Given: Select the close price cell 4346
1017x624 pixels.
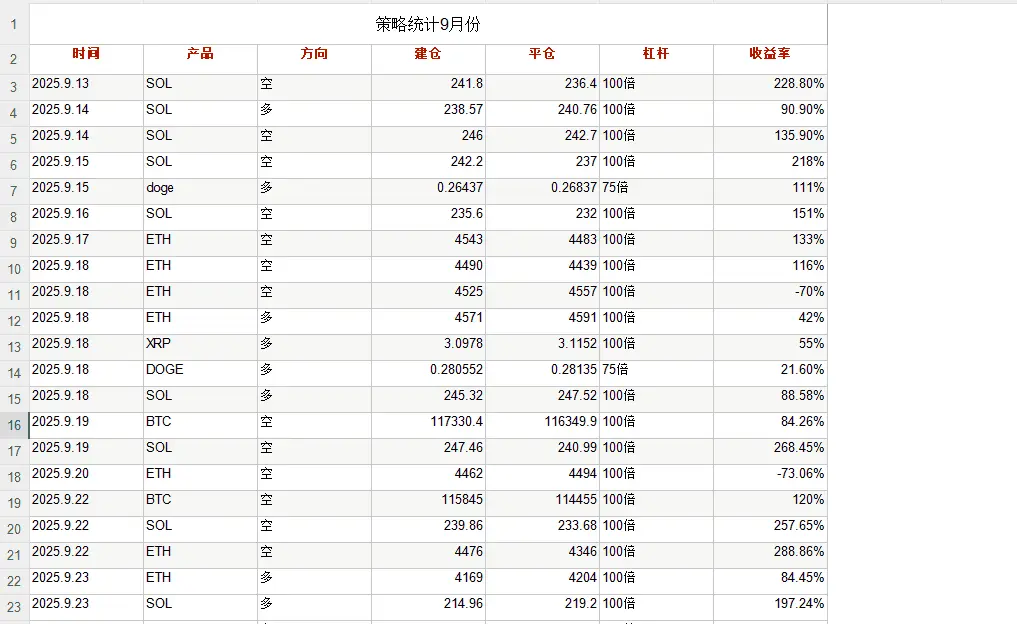Looking at the screenshot, I should tap(542, 555).
